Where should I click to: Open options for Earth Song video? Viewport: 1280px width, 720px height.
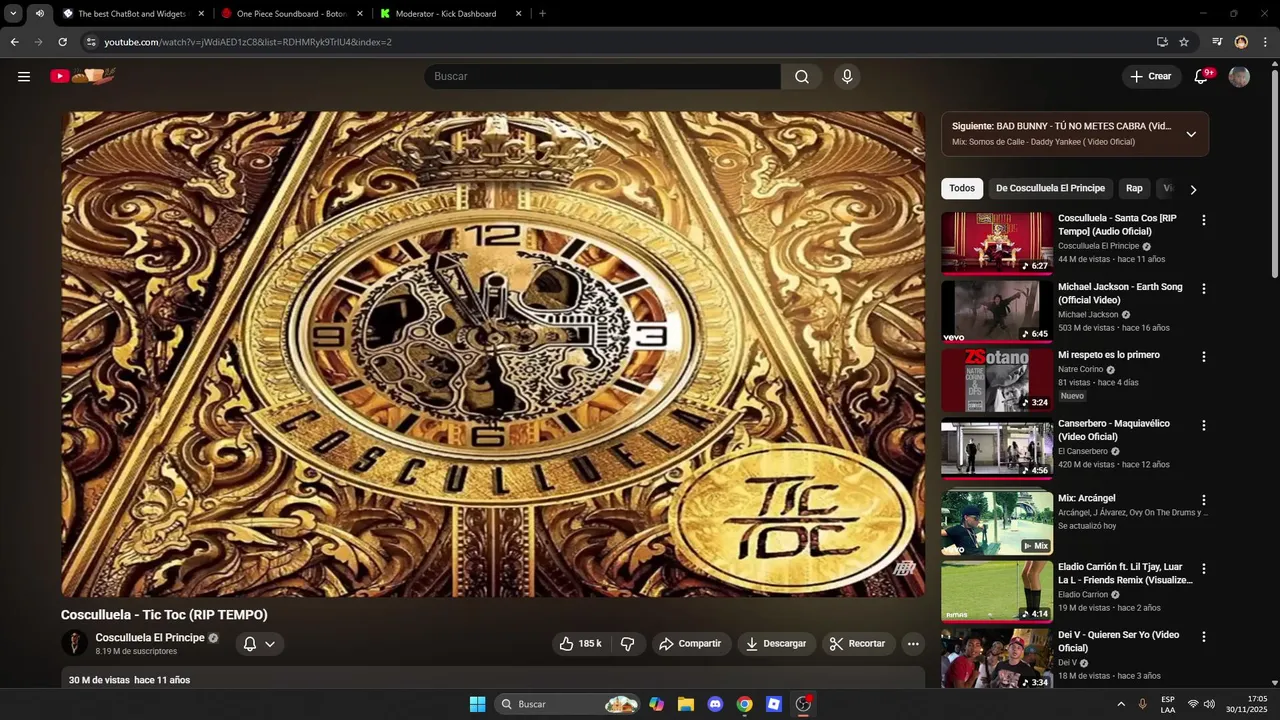click(1204, 289)
